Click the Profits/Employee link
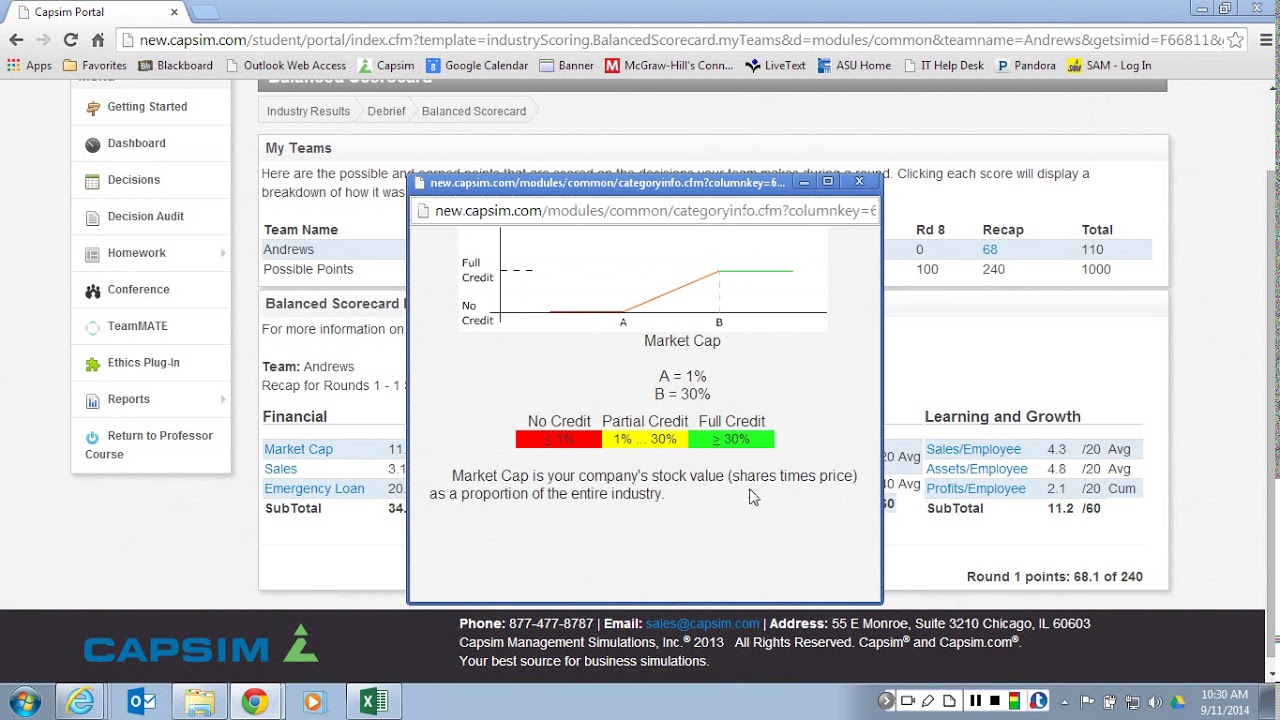Image resolution: width=1280 pixels, height=720 pixels. click(x=975, y=489)
